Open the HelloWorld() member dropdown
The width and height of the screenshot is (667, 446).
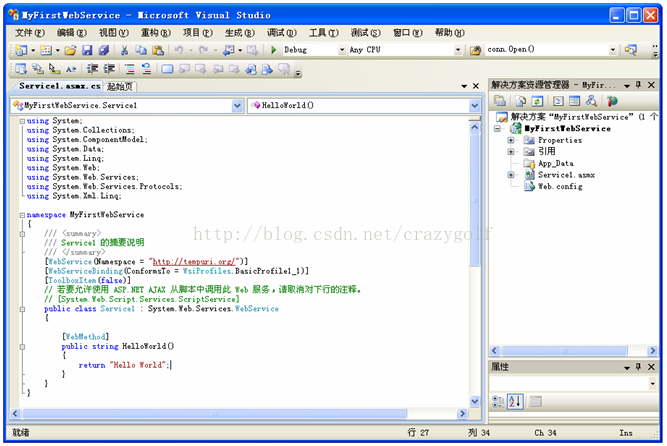475,106
